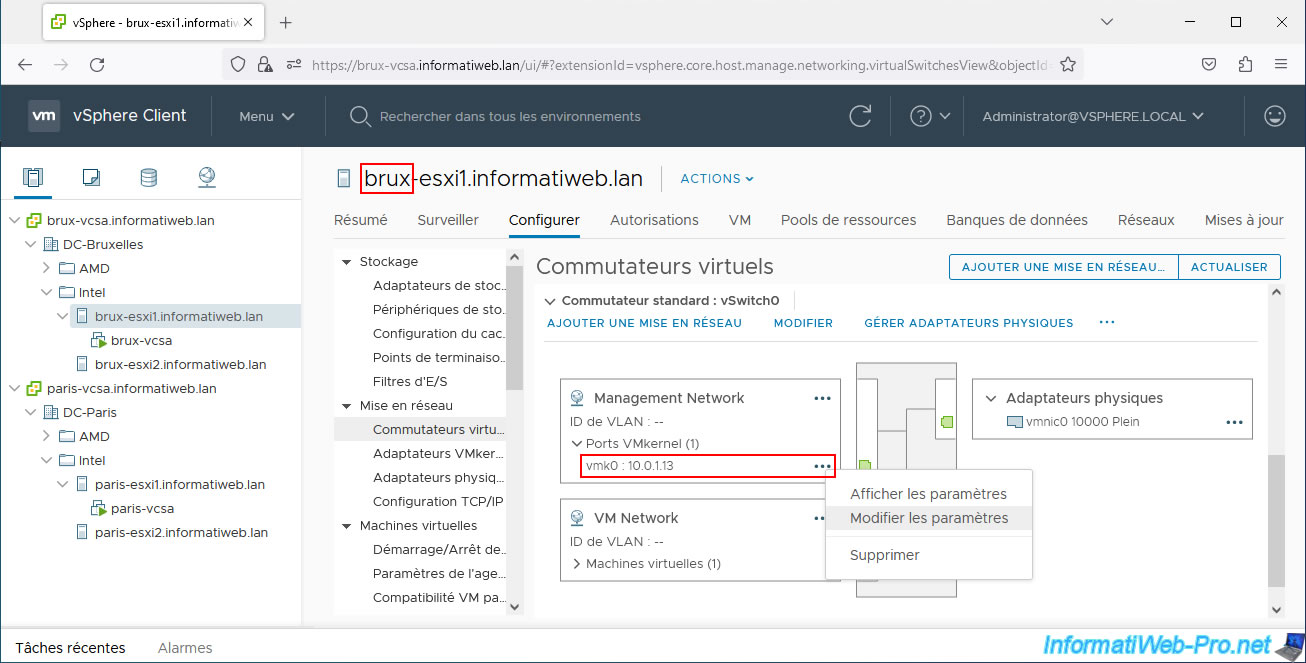The image size is (1306, 663).
Task: Select Supprimer in the context menu
Action: click(x=929, y=555)
